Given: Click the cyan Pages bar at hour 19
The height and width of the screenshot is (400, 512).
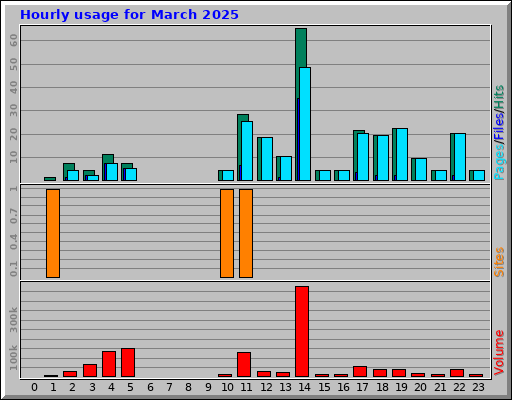Looking at the screenshot, I should pyautogui.click(x=402, y=154).
